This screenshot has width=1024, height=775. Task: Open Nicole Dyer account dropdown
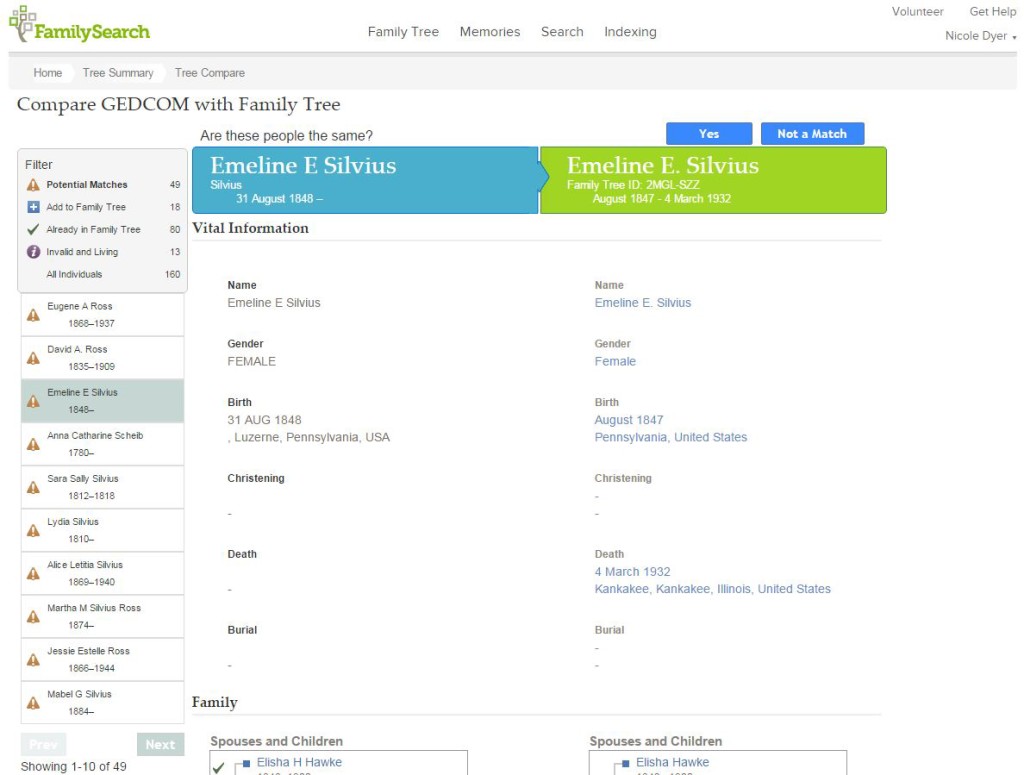(x=980, y=36)
